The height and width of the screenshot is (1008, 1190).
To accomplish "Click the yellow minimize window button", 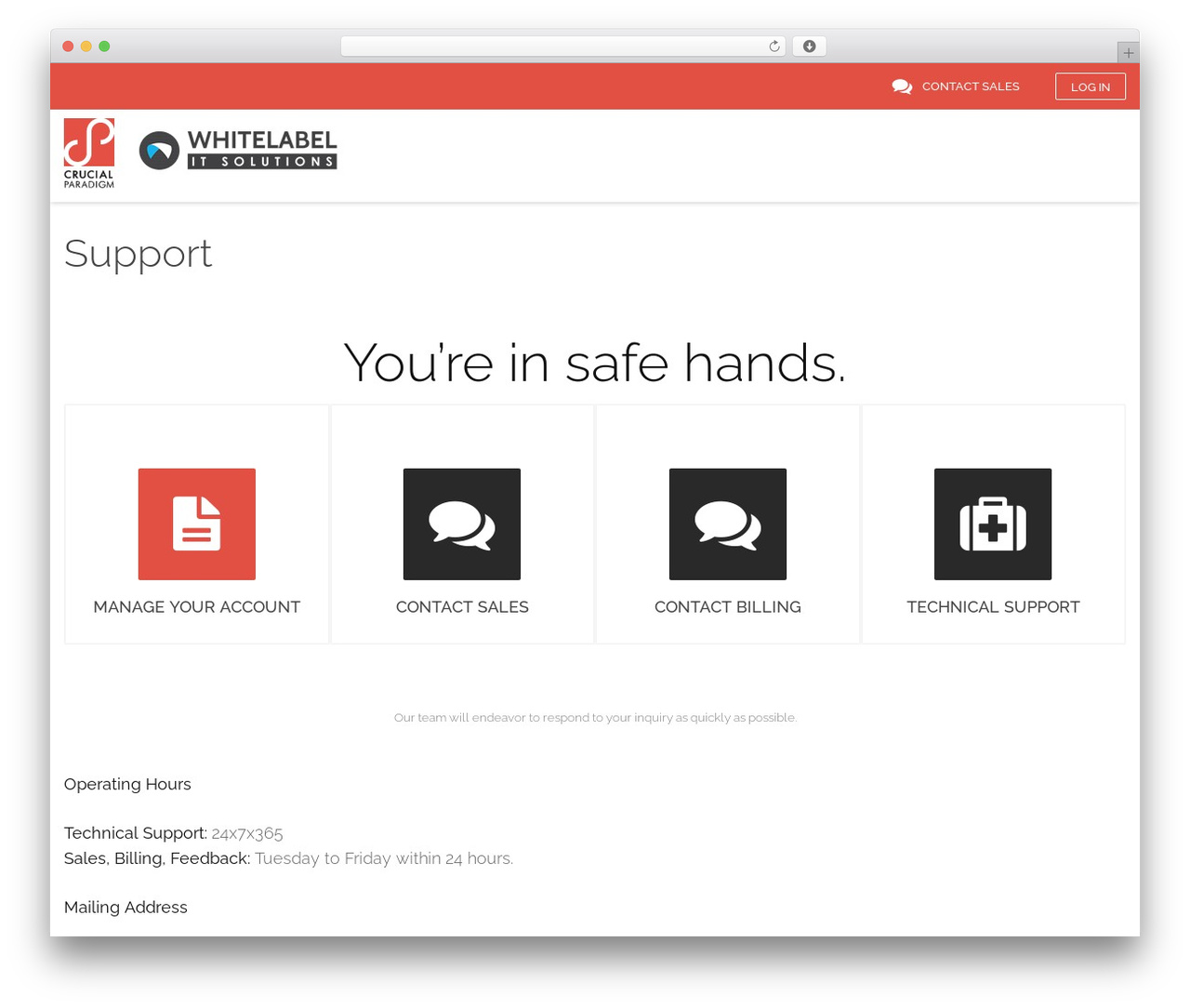I will 86,46.
